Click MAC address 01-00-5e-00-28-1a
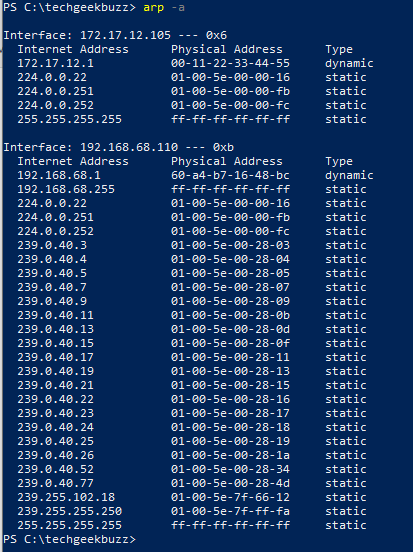Viewport: 413px width, 552px height. coord(230,455)
